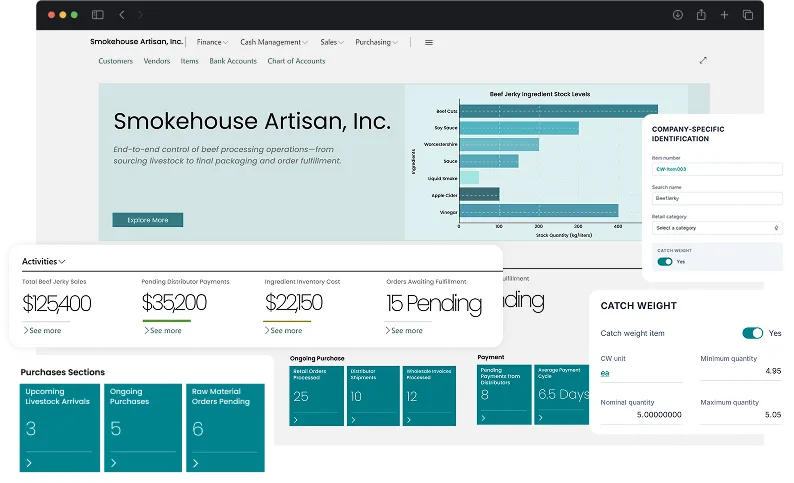The height and width of the screenshot is (483, 794).
Task: Show the tab overview icon
Action: (x=747, y=15)
